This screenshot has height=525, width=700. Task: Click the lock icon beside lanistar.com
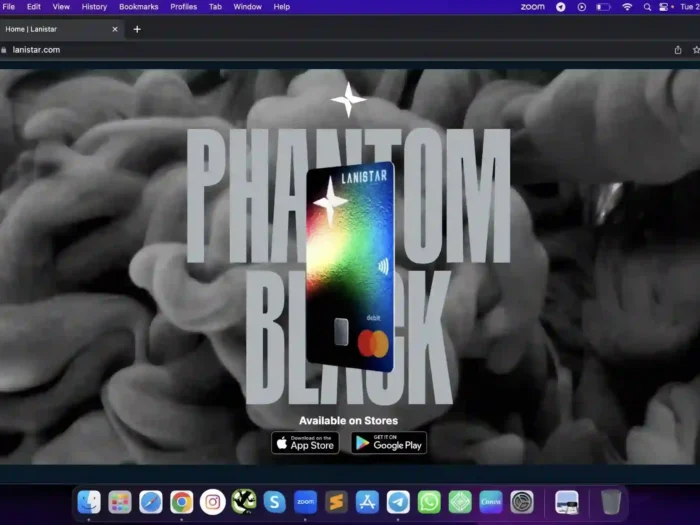coord(4,50)
